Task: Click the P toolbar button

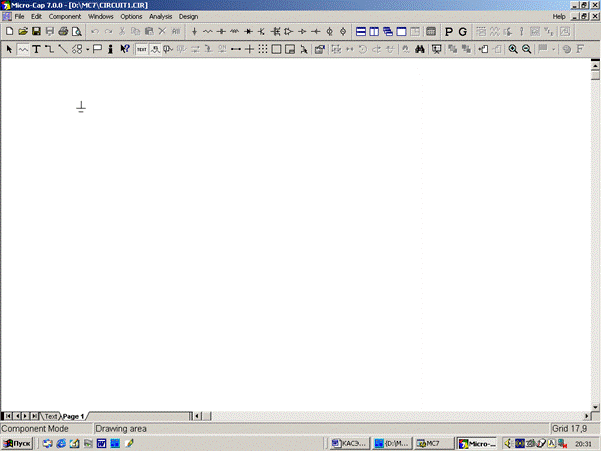Action: [x=449, y=32]
